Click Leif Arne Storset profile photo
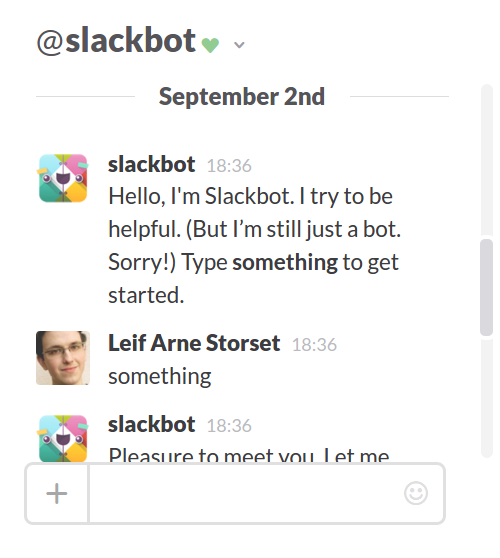Image resolution: width=500 pixels, height=558 pixels. pyautogui.click(x=63, y=358)
